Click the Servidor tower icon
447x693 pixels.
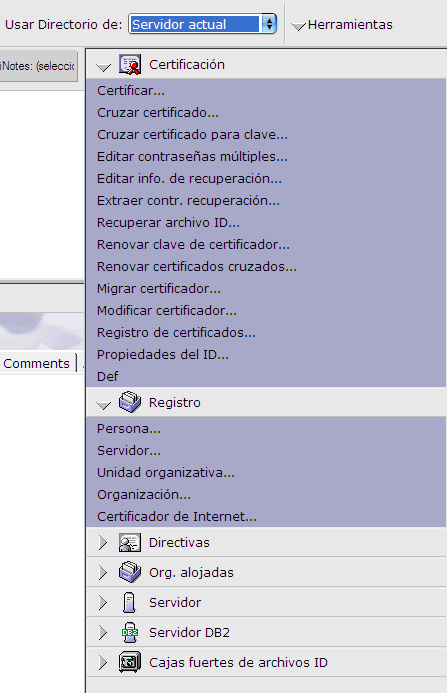129,602
